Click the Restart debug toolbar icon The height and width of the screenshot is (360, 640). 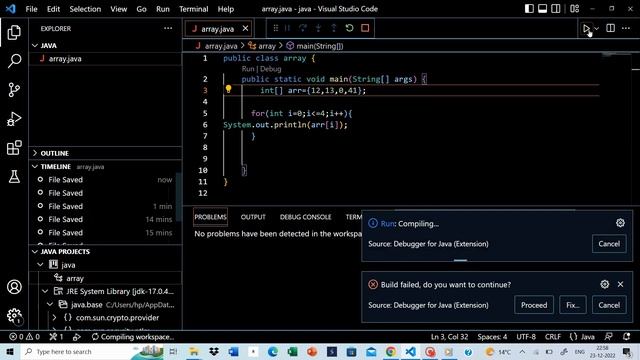tap(349, 28)
